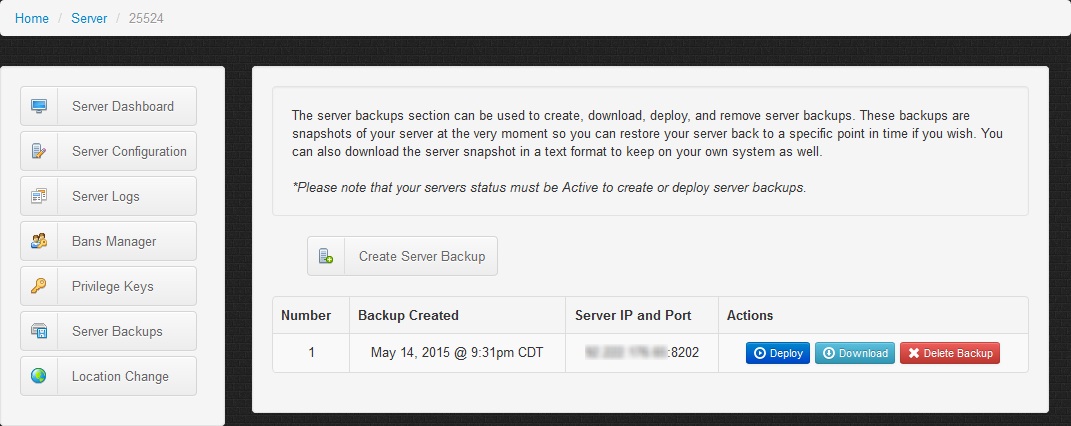Deploy backup number 1
The width and height of the screenshot is (1071, 426).
point(777,353)
